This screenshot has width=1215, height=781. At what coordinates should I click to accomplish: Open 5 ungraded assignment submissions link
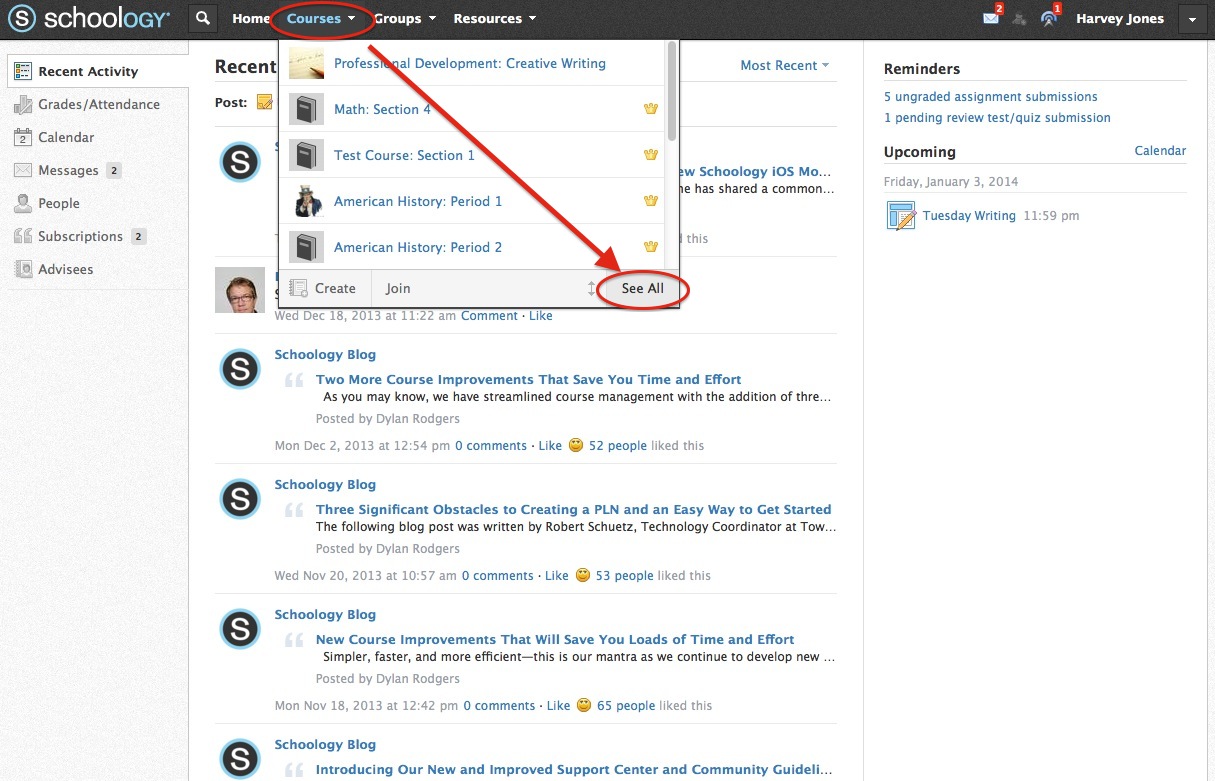[990, 97]
